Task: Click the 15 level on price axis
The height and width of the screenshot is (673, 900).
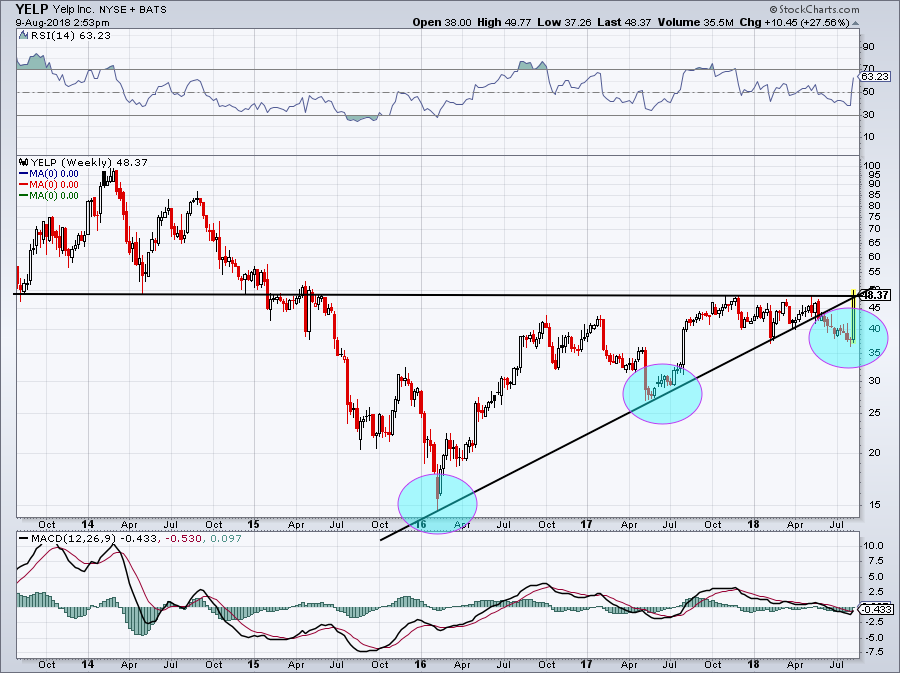Action: tap(874, 504)
